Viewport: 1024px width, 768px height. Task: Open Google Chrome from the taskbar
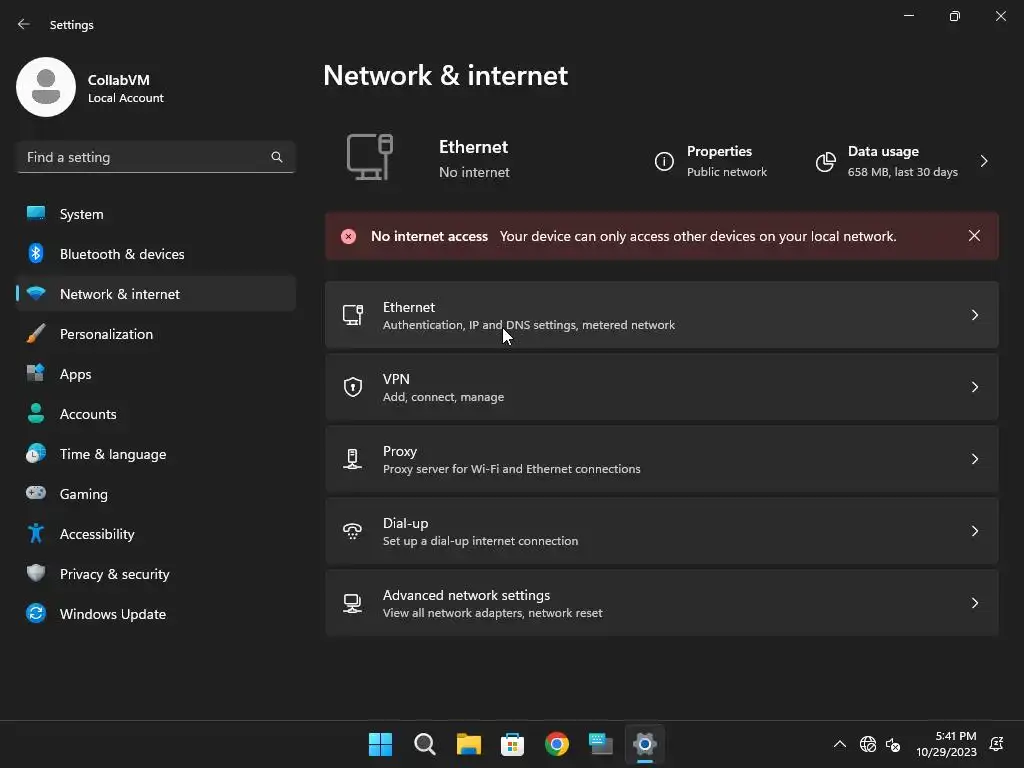tap(557, 744)
